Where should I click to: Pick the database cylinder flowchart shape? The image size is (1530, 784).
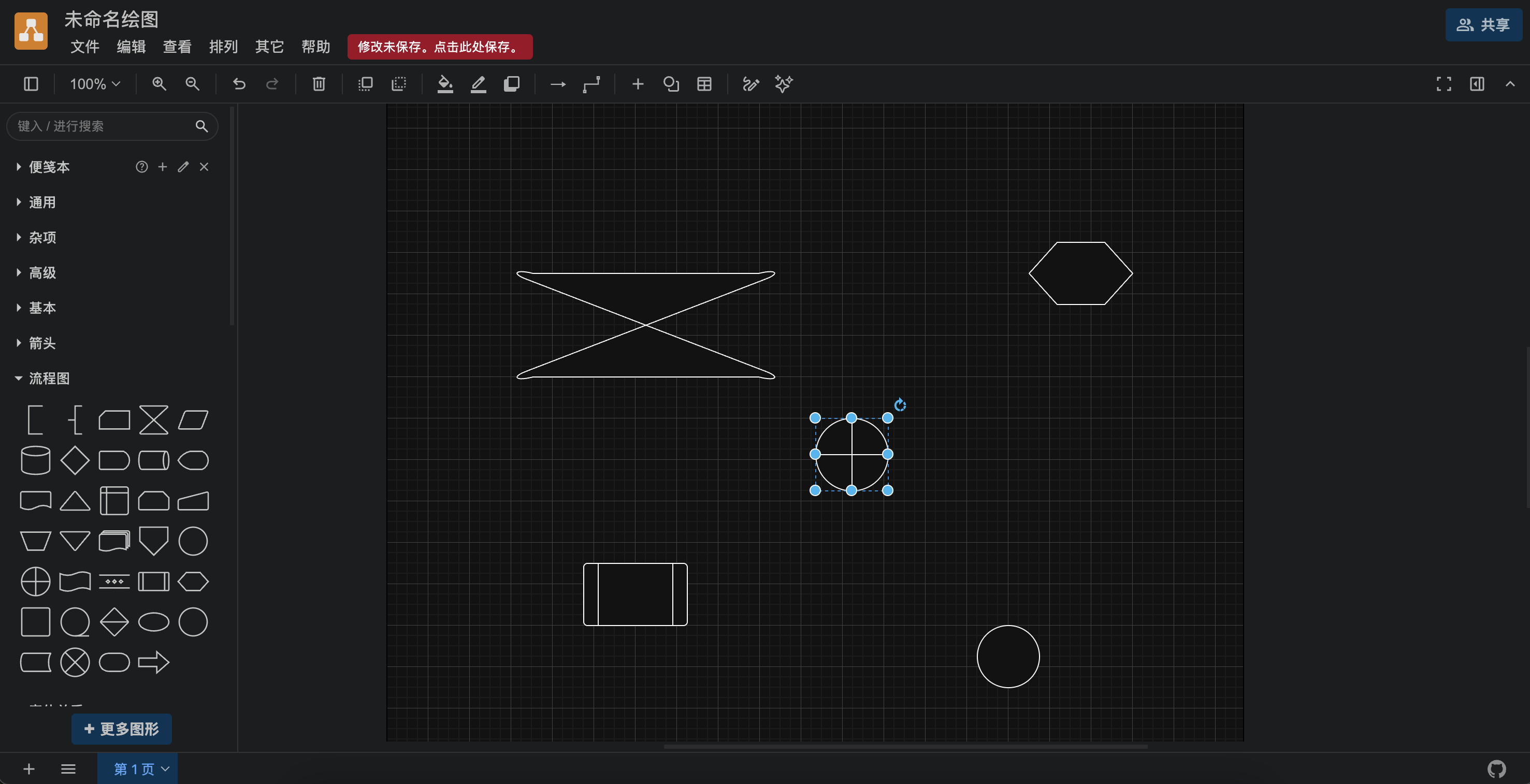(36, 460)
